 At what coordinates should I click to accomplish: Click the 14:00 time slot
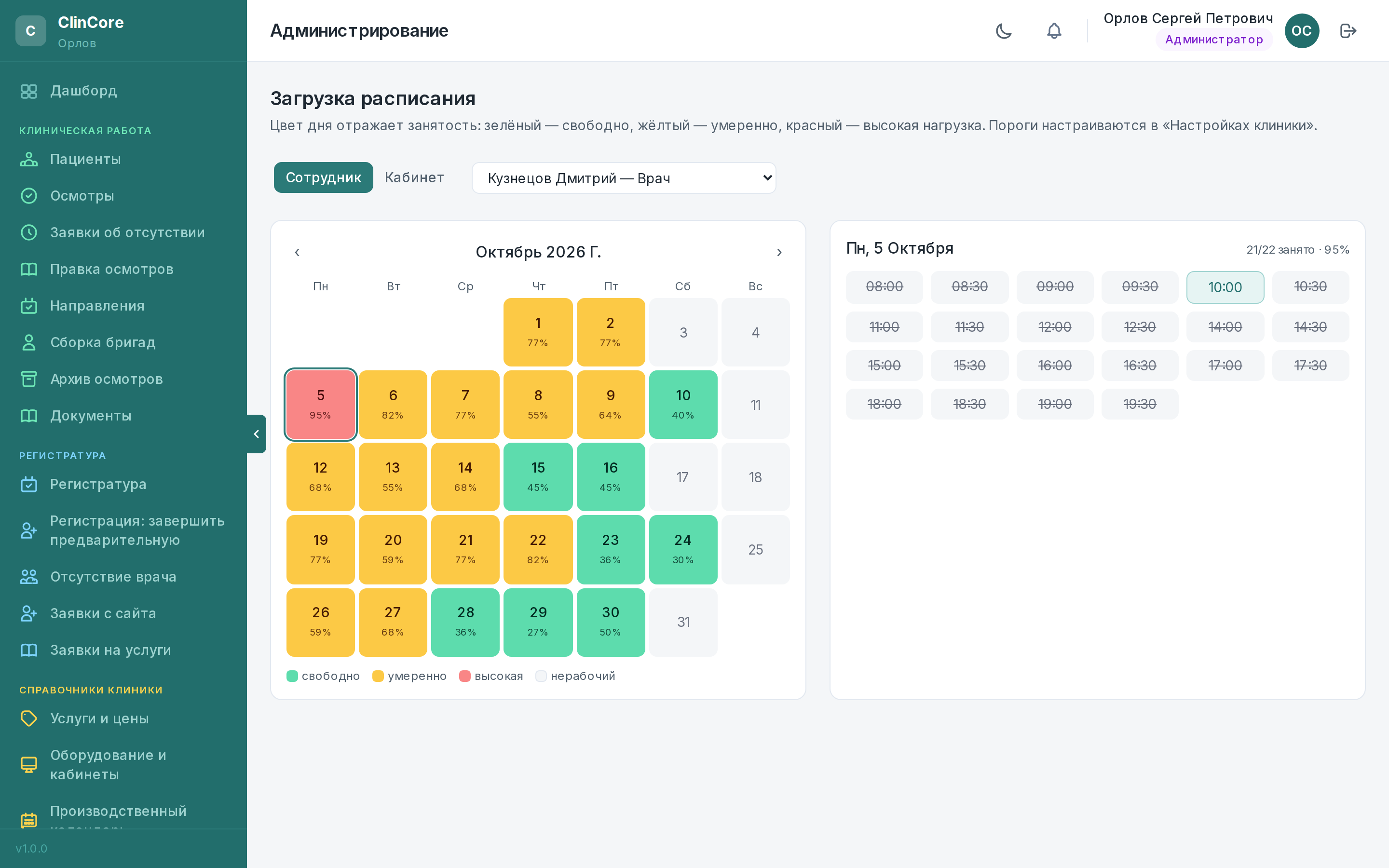click(1225, 326)
